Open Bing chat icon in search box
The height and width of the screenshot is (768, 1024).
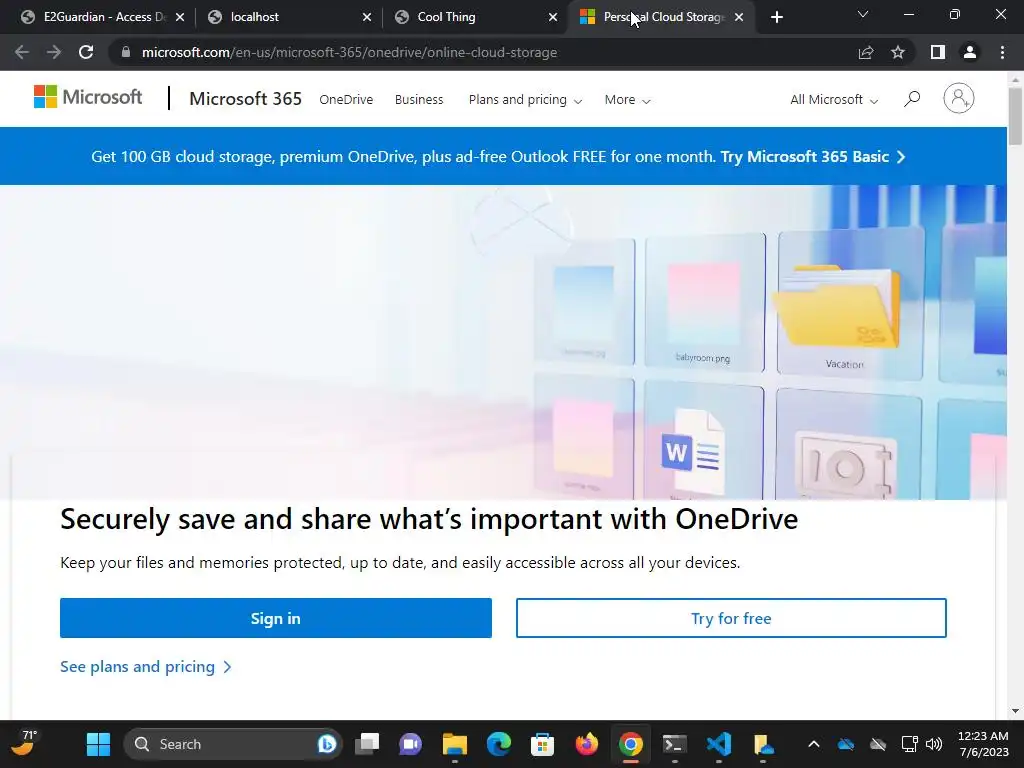327,744
